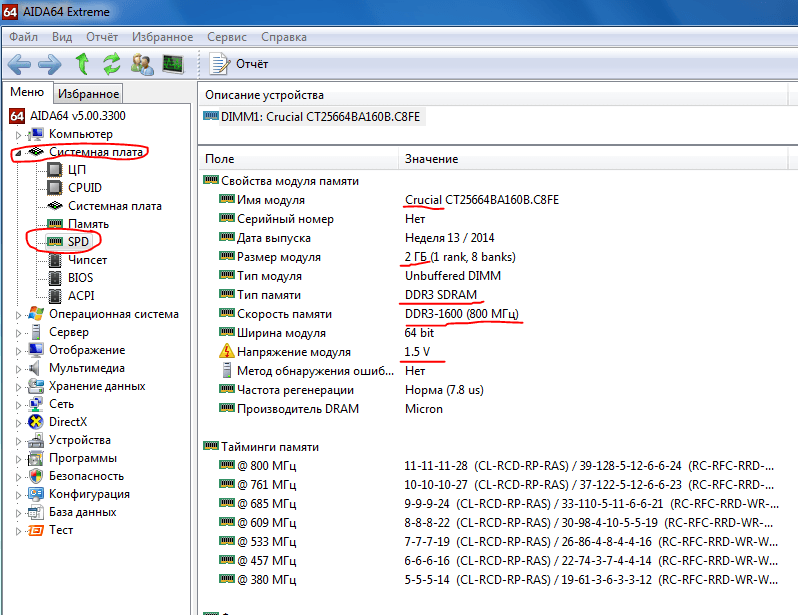
Task: Click the Устройства category icon
Action: [x=36, y=440]
